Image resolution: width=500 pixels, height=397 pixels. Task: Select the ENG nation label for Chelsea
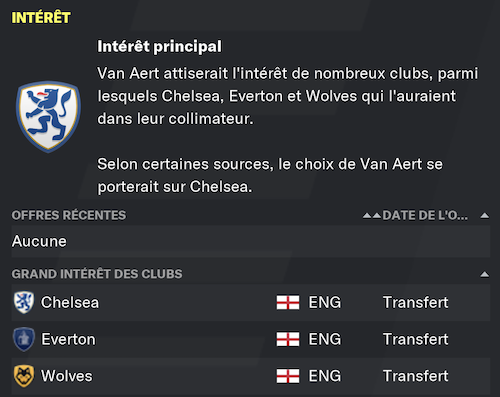click(x=325, y=302)
